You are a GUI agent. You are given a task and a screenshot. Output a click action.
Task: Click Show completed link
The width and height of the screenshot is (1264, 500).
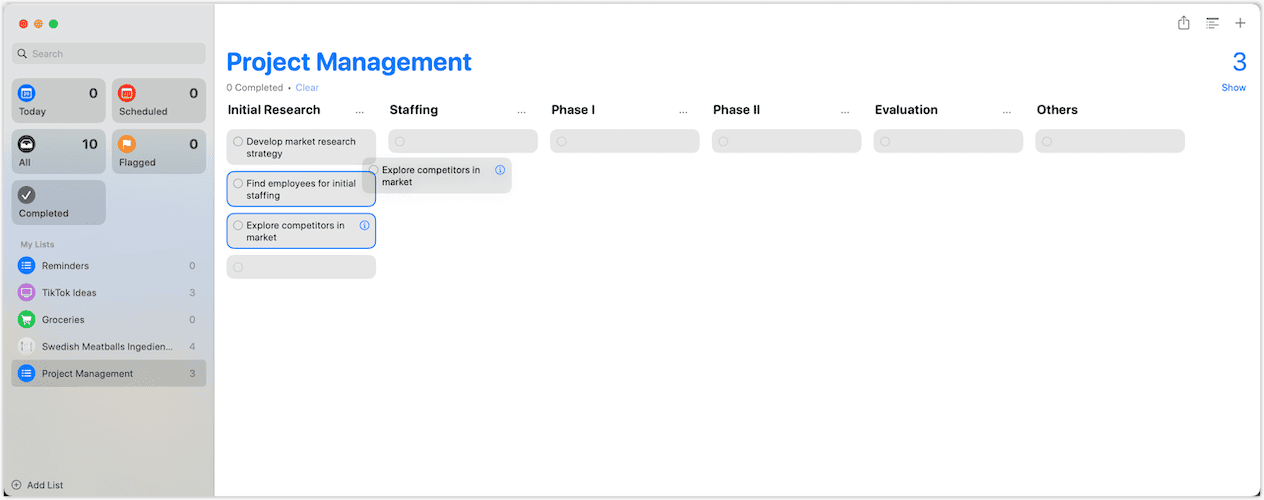coord(1233,88)
